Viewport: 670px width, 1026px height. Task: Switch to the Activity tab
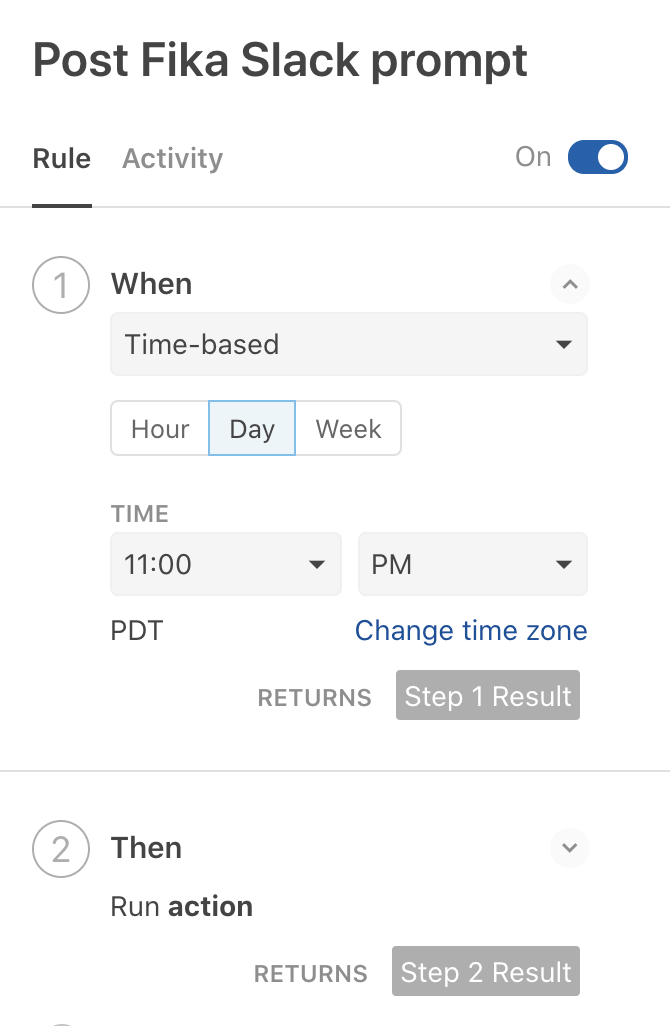click(x=172, y=158)
